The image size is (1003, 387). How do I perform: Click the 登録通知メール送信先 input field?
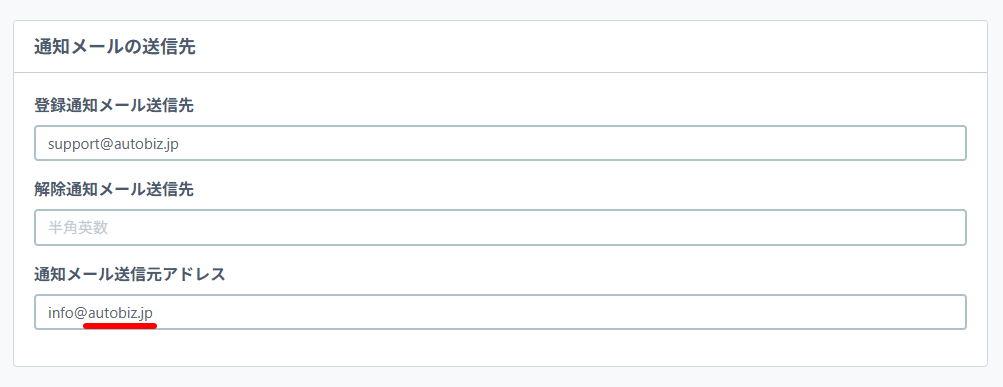tap(500, 143)
